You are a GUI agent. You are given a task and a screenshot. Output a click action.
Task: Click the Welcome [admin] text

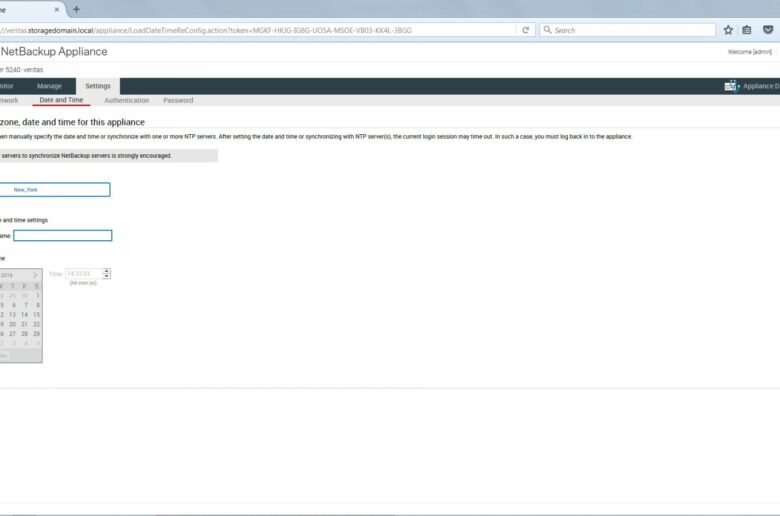(750, 52)
